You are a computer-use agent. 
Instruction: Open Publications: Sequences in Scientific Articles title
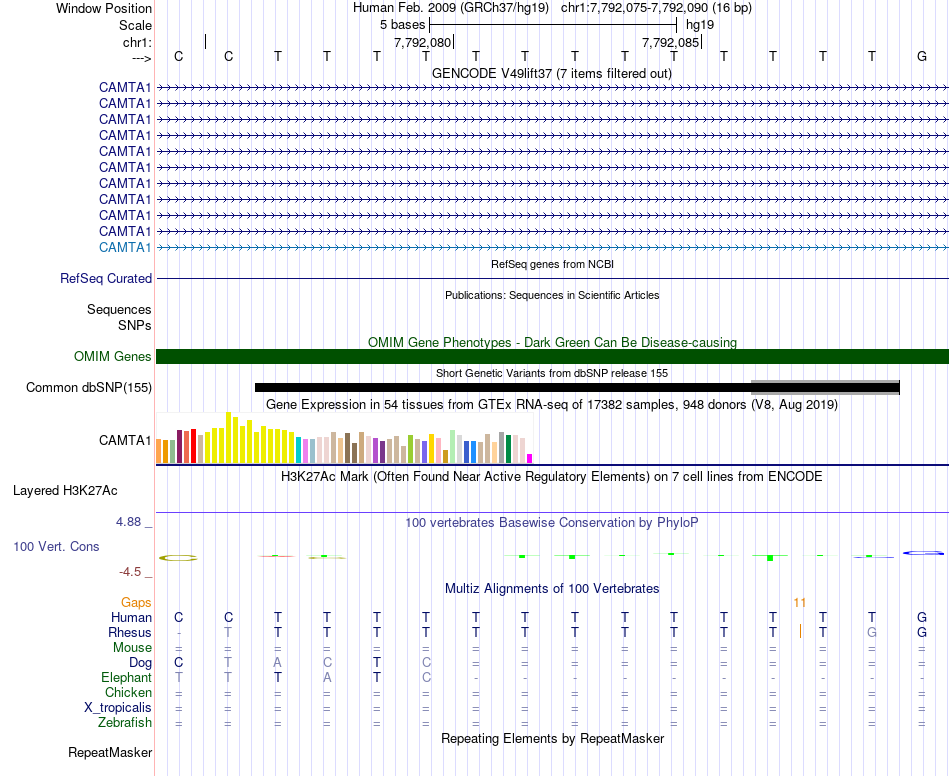pos(552,295)
